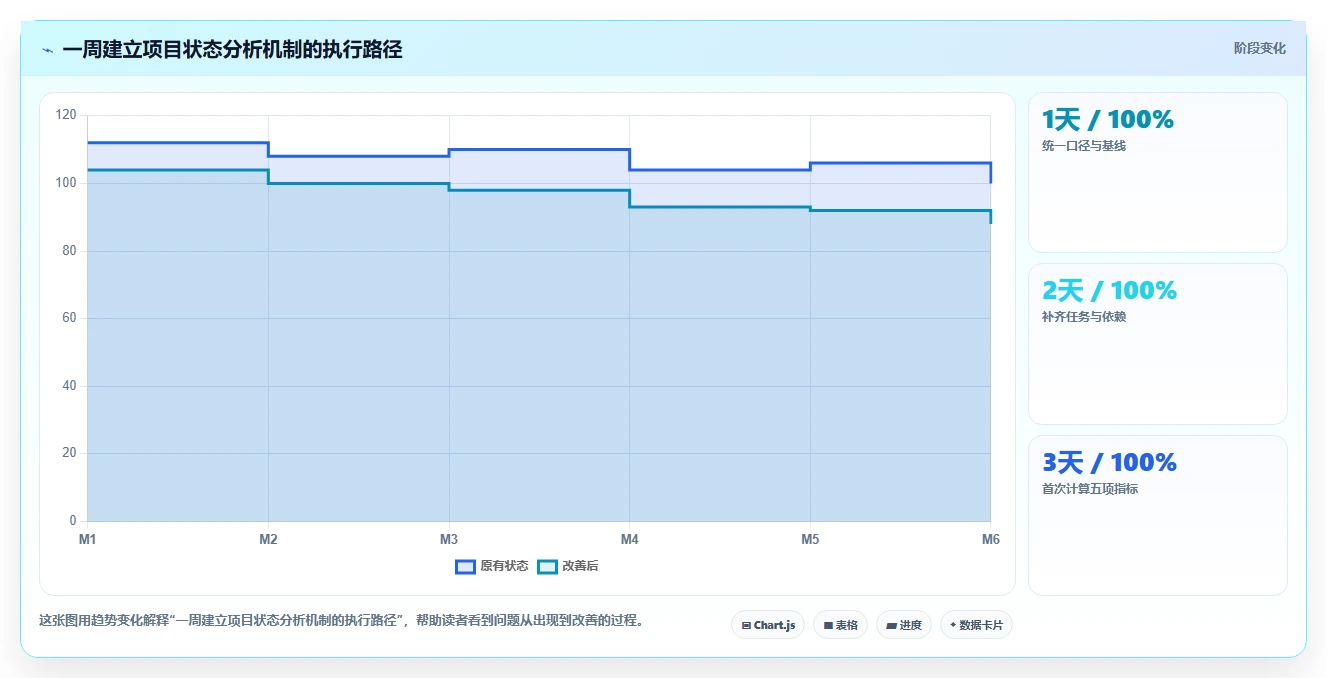Screen dimensions: 1327x678
Task: Click the M1 axis label
Action: [x=88, y=540]
